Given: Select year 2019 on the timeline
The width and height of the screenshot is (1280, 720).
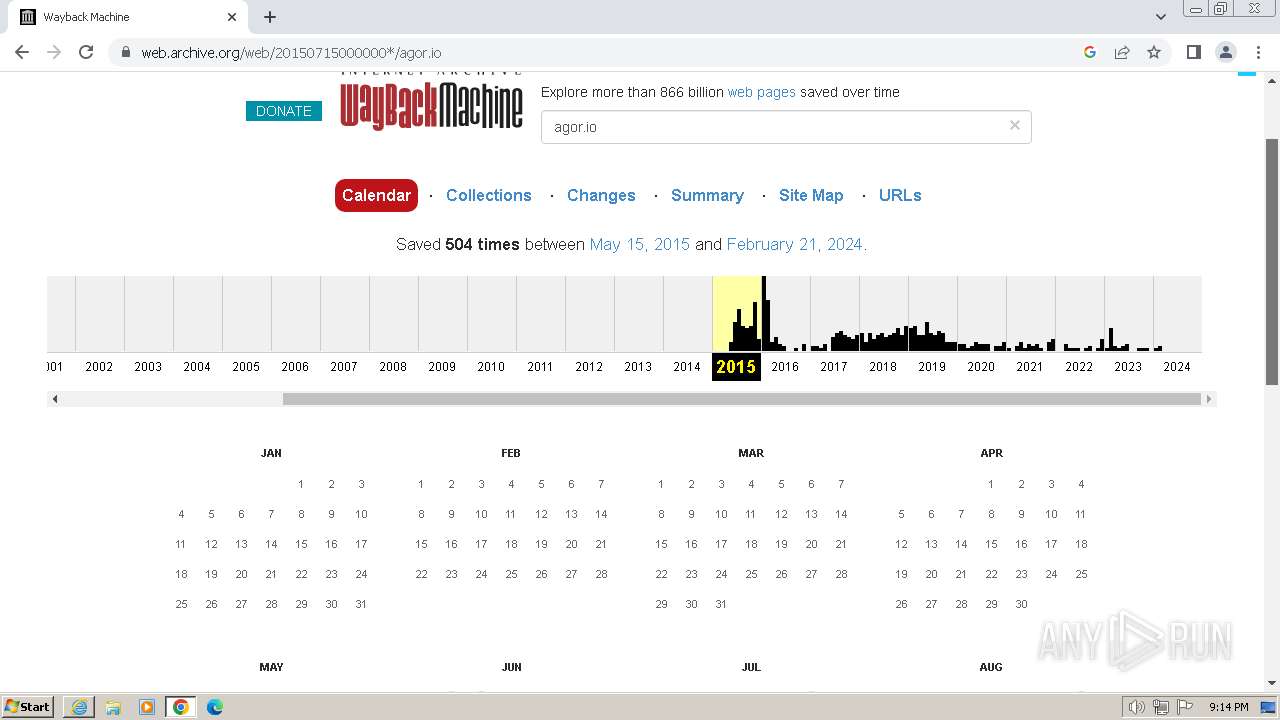Looking at the screenshot, I should coord(932,366).
